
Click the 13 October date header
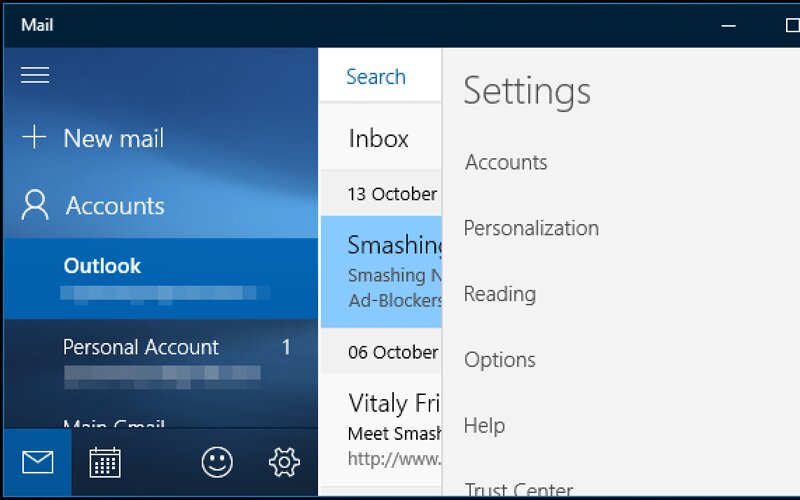(392, 194)
